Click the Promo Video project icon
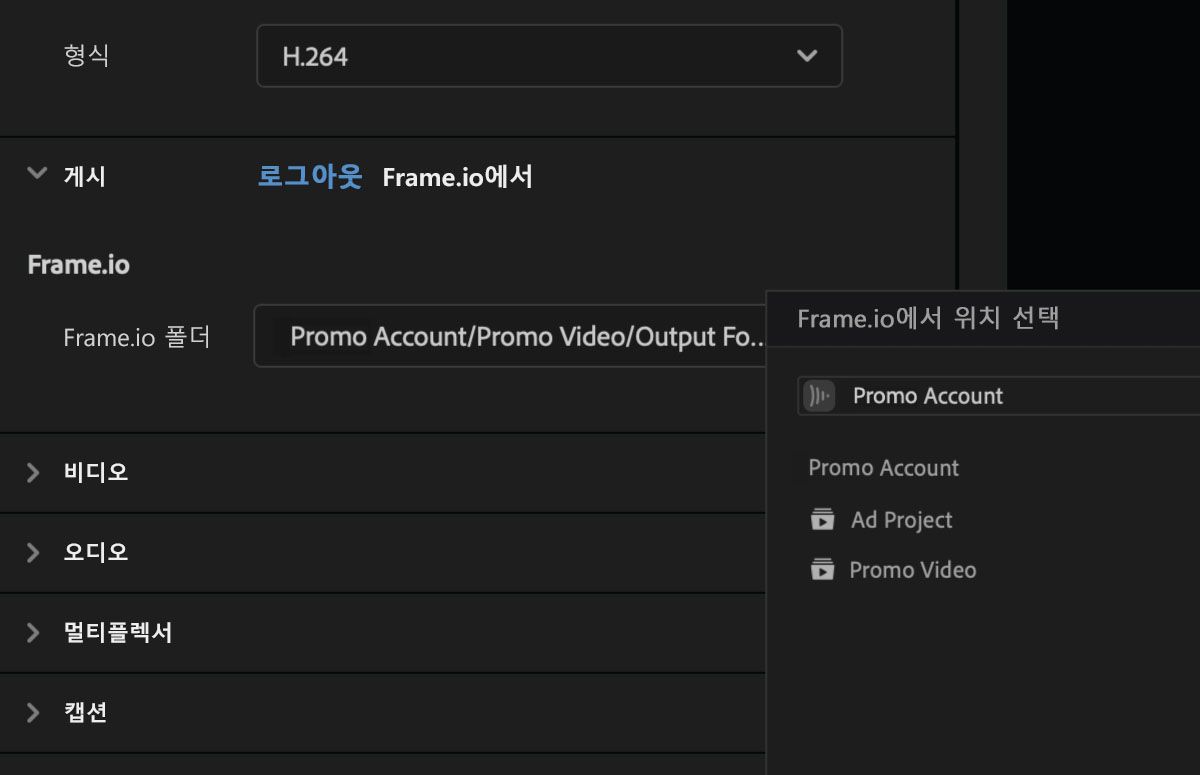 coord(822,570)
